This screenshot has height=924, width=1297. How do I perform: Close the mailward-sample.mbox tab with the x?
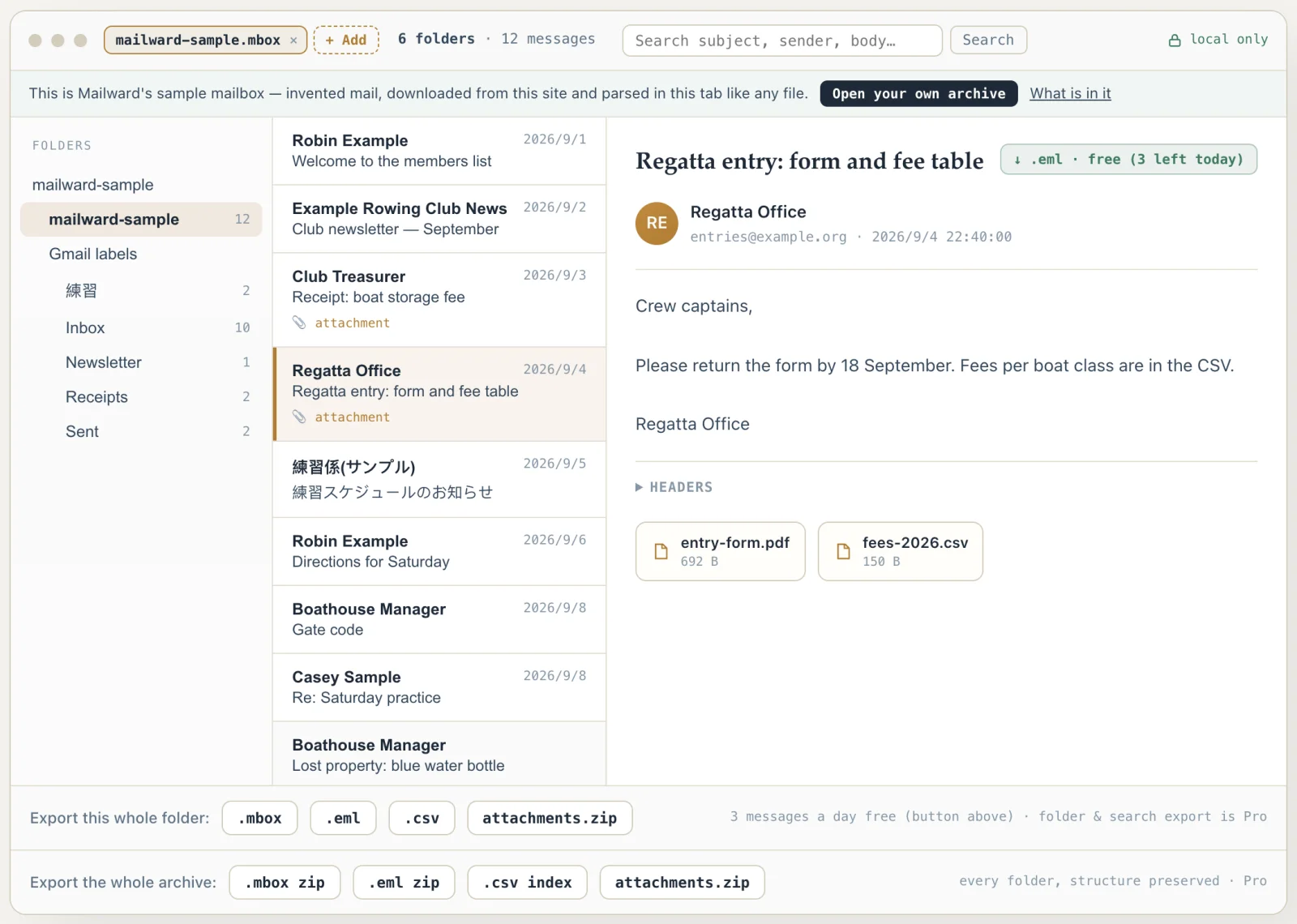coord(293,41)
